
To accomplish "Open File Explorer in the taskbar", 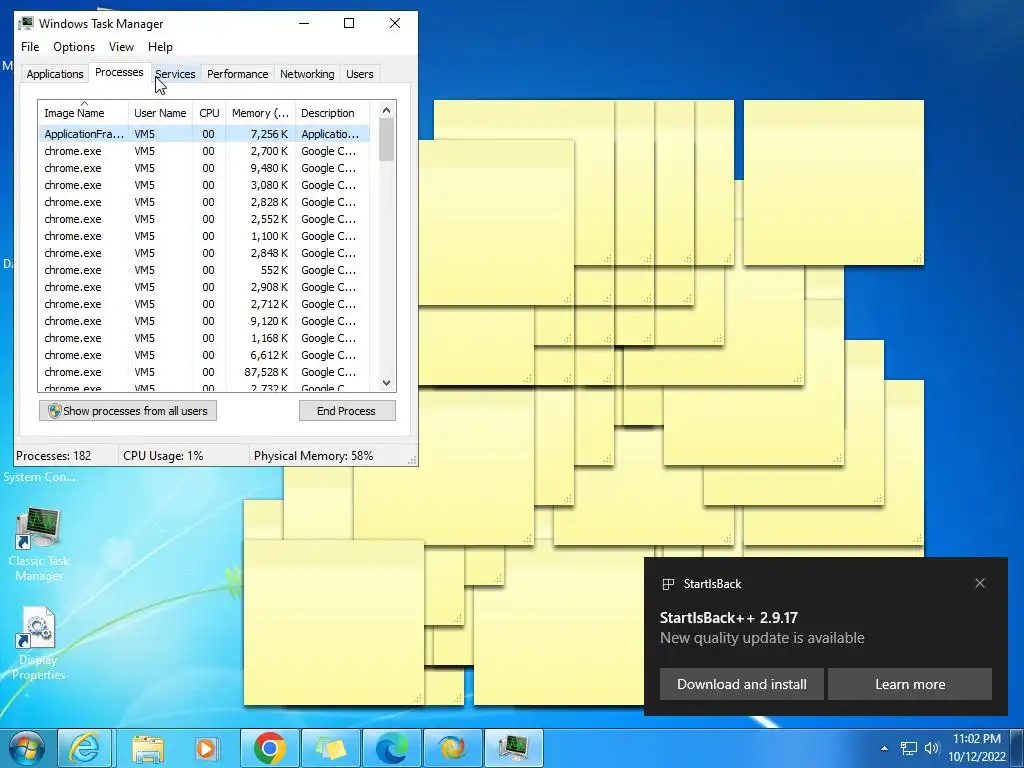I will (x=148, y=748).
